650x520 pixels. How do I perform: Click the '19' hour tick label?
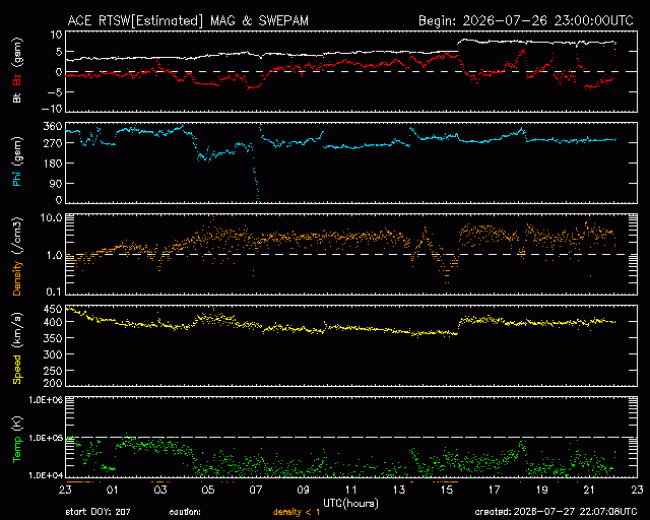tap(542, 490)
